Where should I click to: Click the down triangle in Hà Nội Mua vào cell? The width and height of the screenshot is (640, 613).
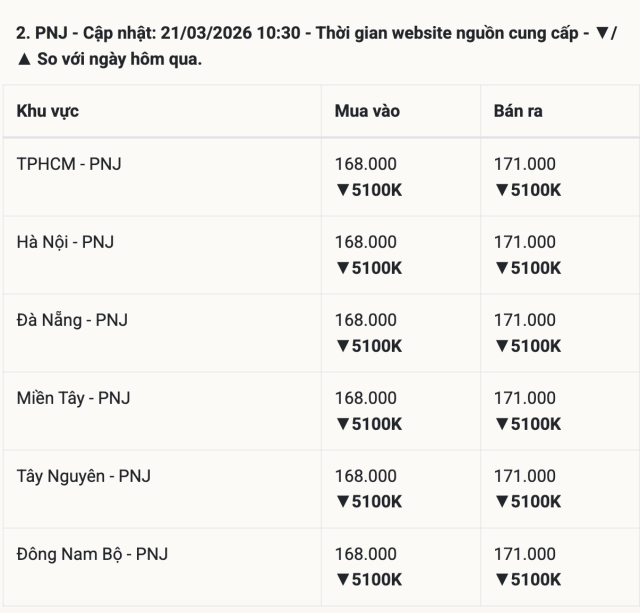[342, 268]
